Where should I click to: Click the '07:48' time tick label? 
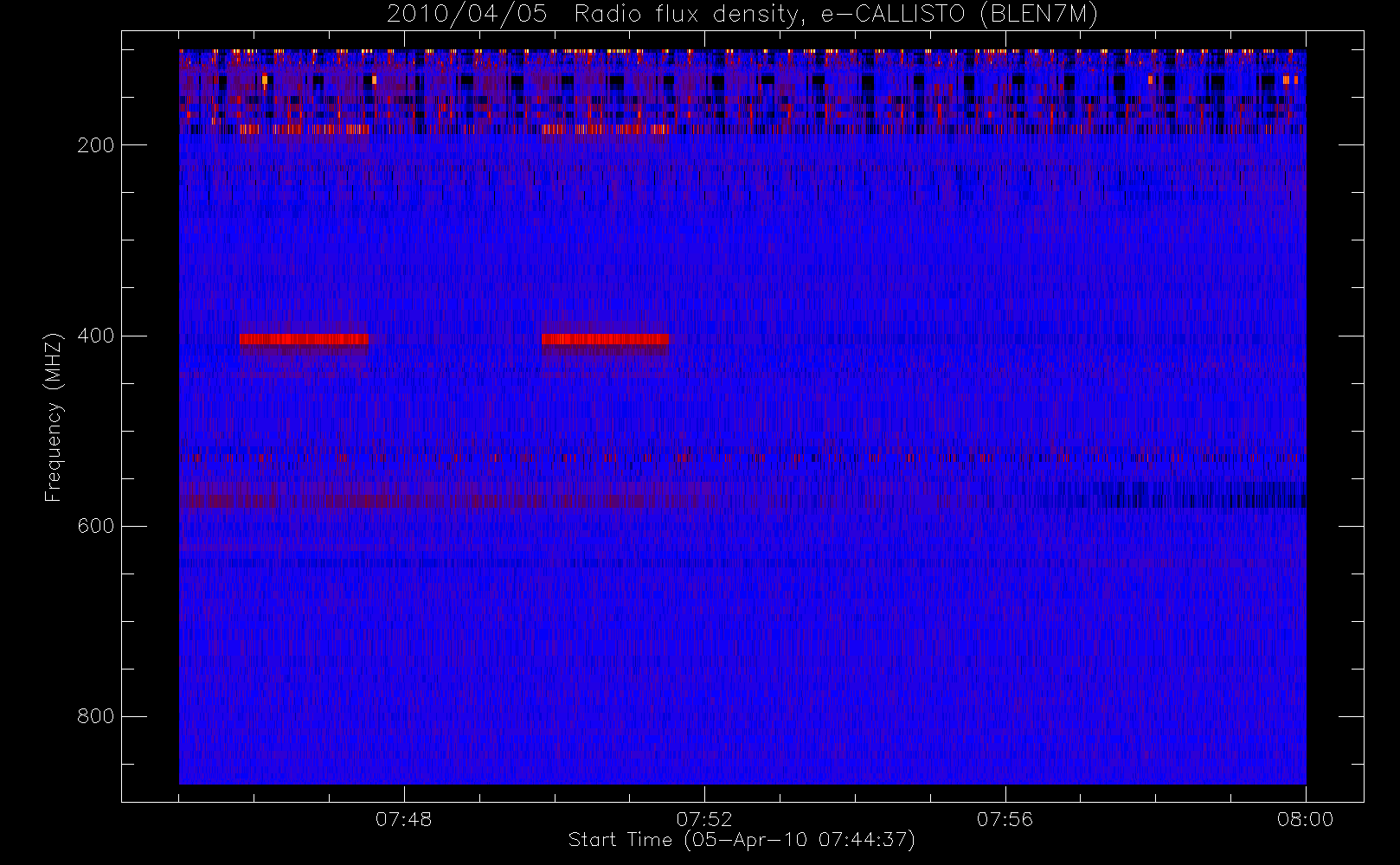(x=403, y=819)
